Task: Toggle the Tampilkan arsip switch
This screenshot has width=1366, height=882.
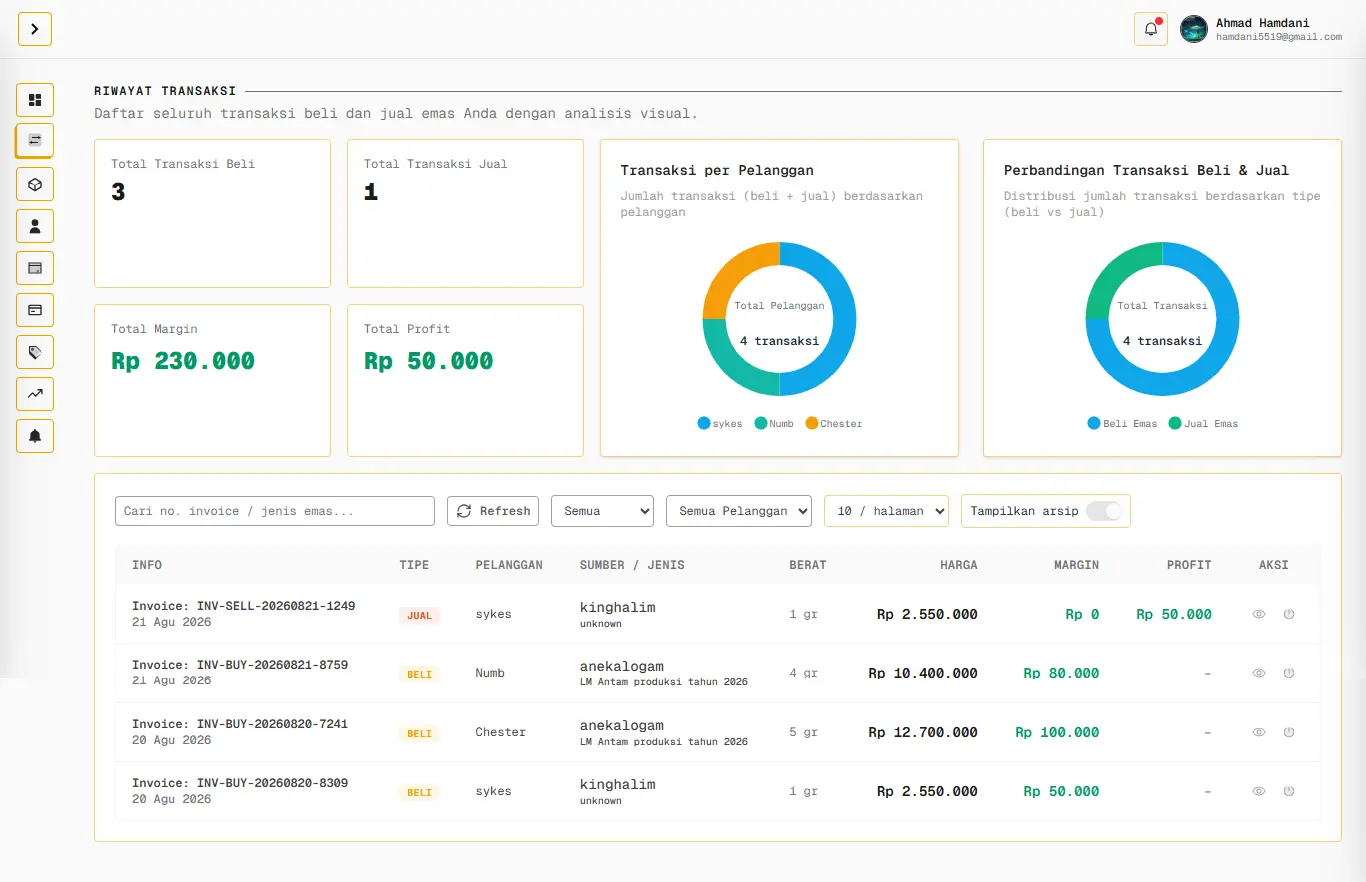Action: click(x=1105, y=511)
